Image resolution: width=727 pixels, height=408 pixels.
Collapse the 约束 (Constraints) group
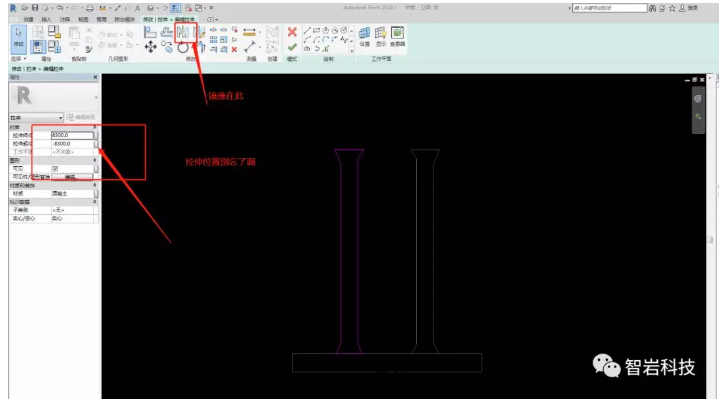[95, 127]
